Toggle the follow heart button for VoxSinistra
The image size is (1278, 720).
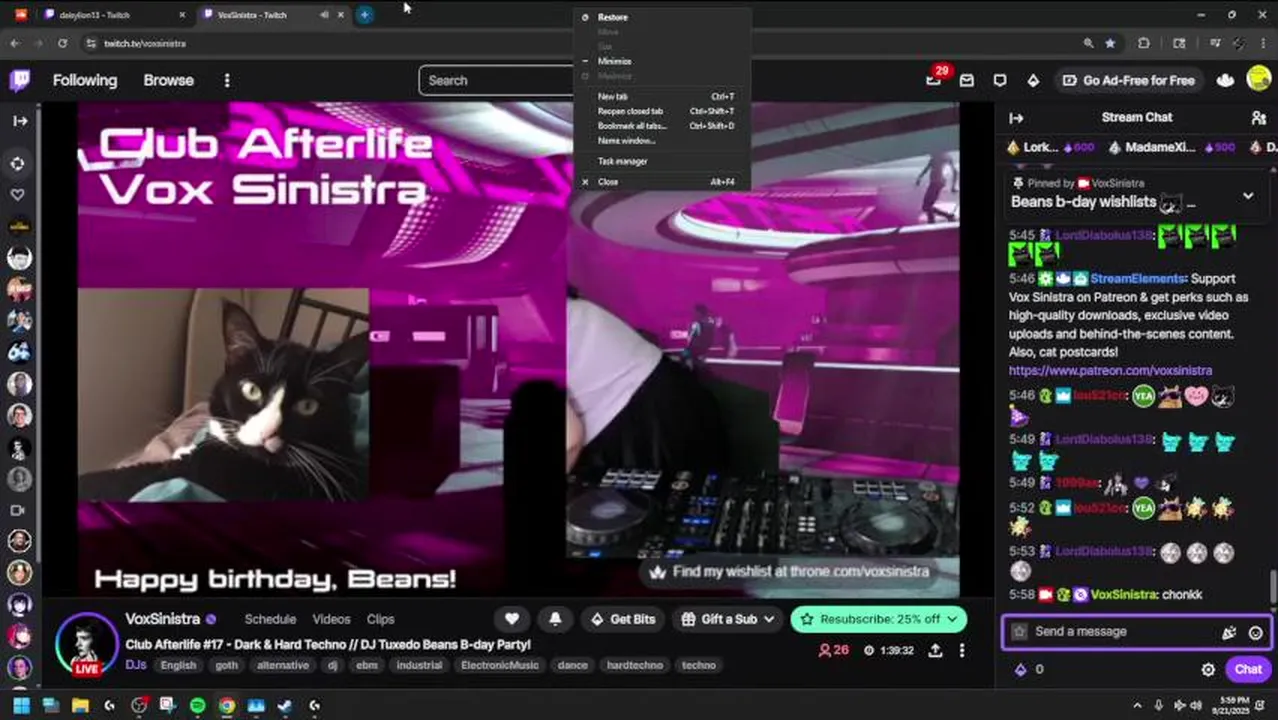(x=512, y=620)
